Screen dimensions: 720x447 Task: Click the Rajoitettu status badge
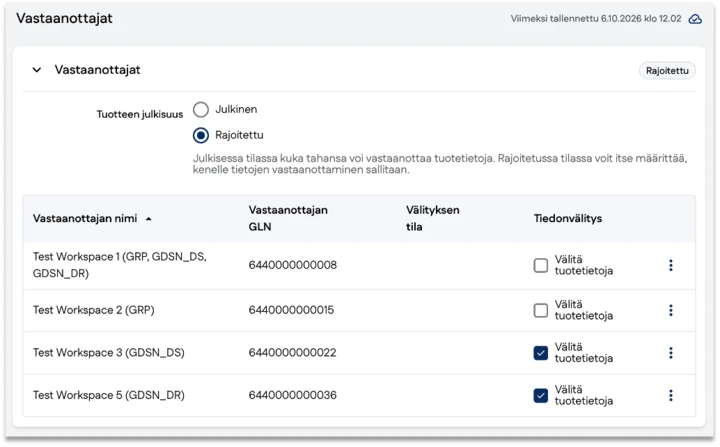coord(667,70)
